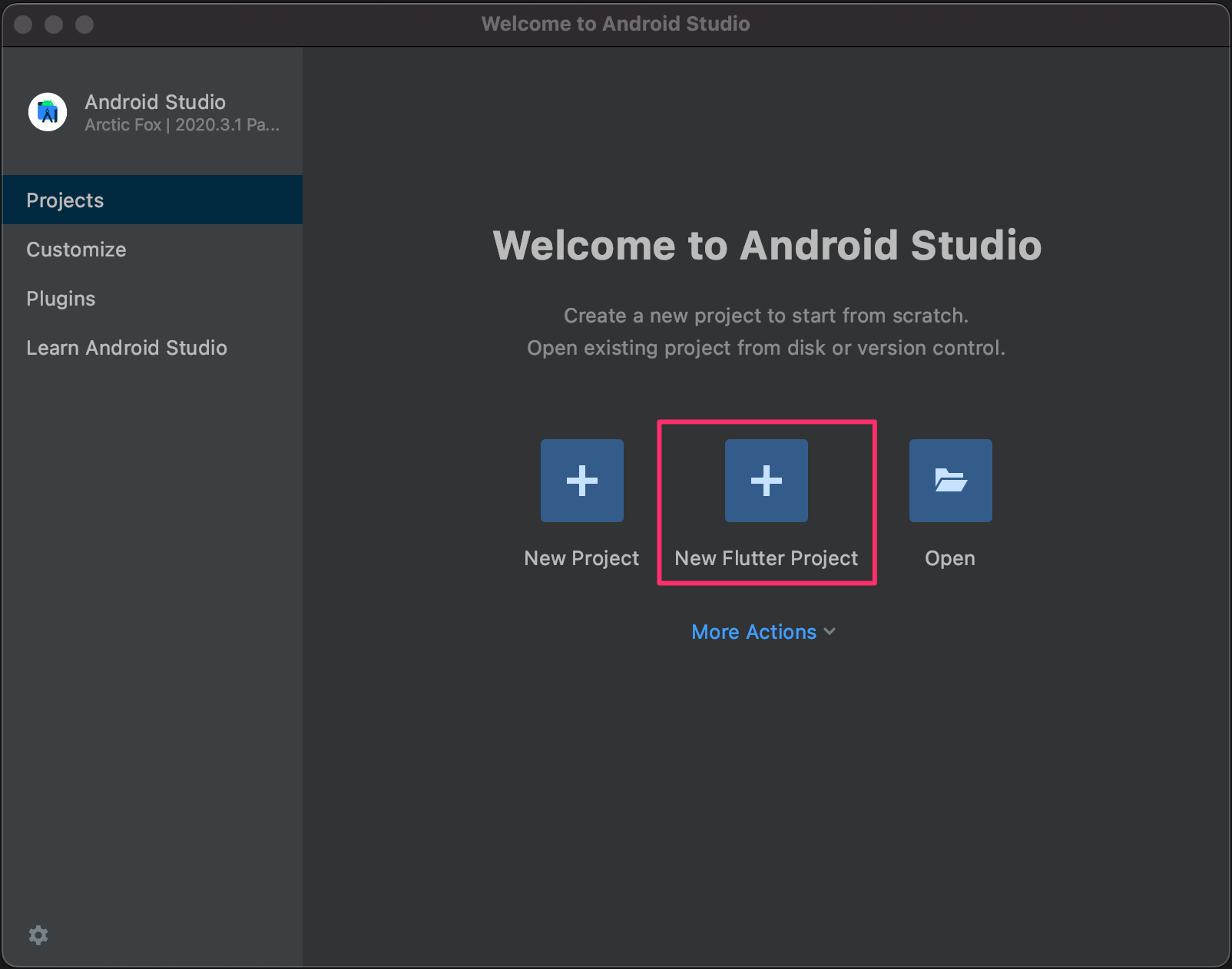This screenshot has height=969, width=1232.
Task: Create a new project using the plus icon
Action: [x=581, y=481]
